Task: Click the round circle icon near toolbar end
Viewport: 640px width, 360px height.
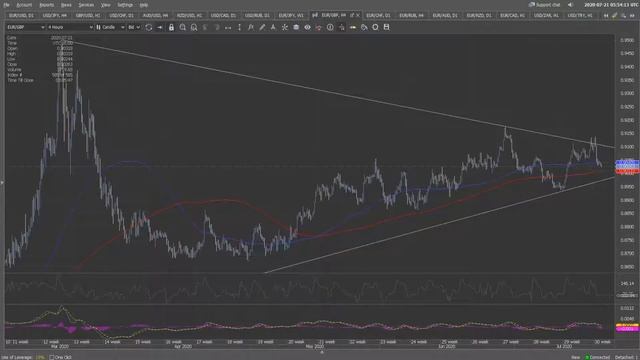Action: coord(375,27)
